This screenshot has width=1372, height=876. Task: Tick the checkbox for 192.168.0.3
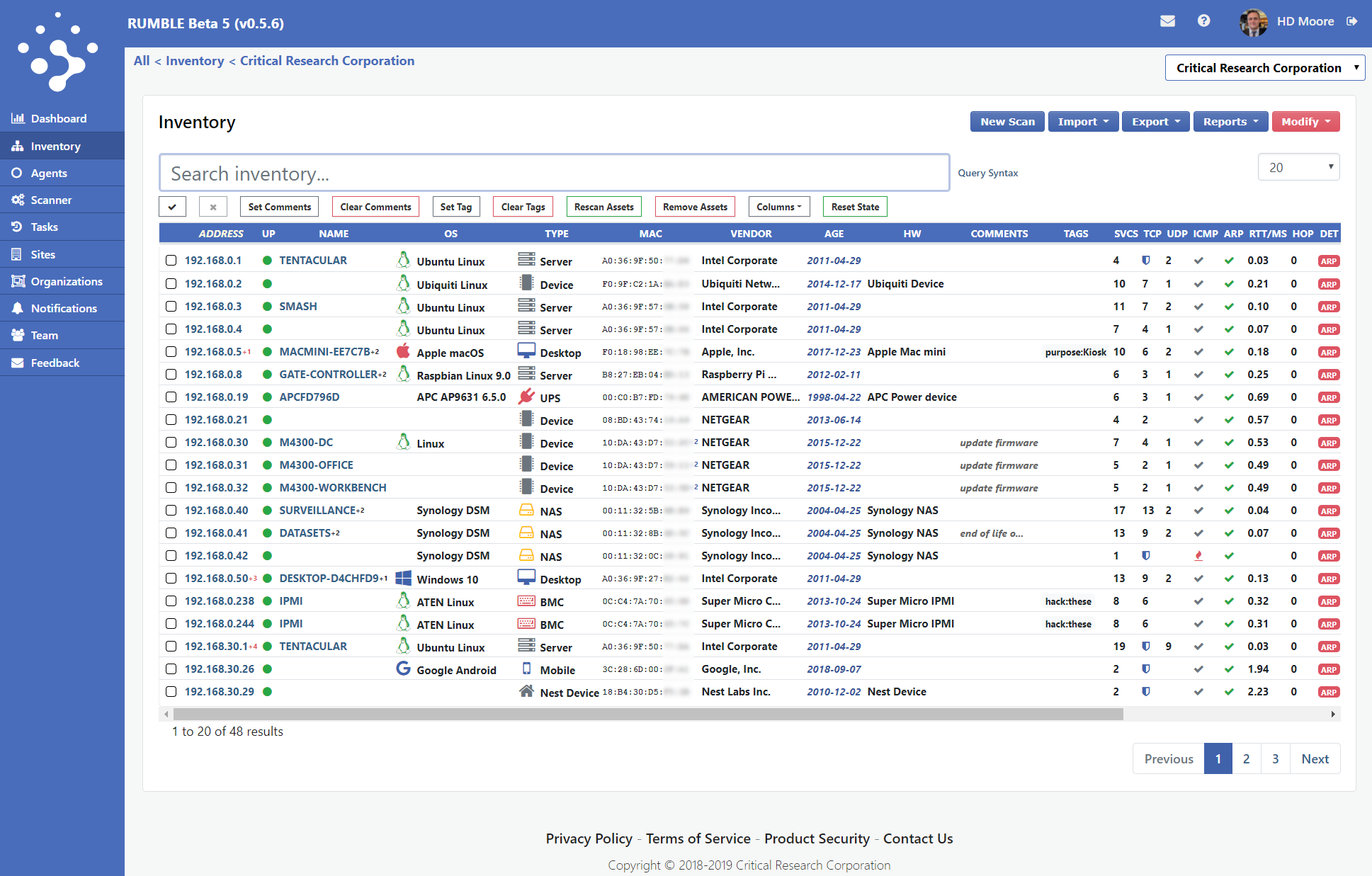click(171, 307)
